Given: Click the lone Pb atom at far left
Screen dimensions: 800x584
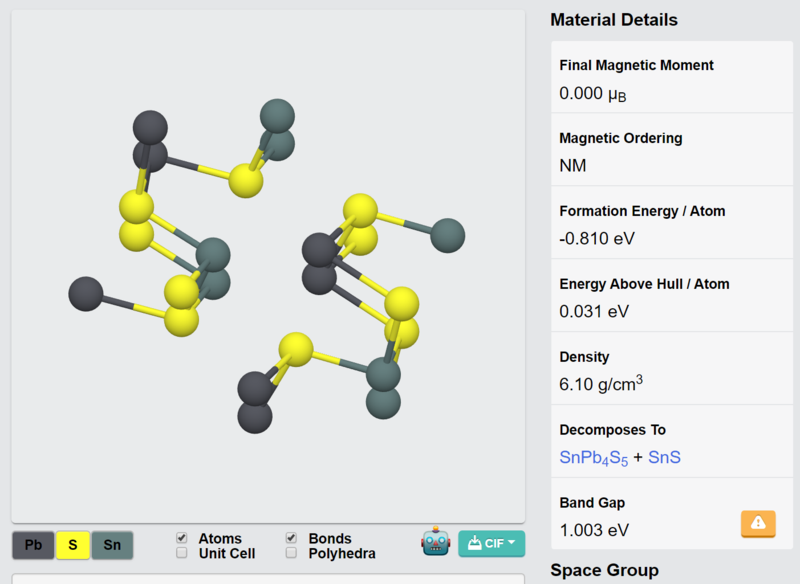Looking at the screenshot, I should (86, 294).
